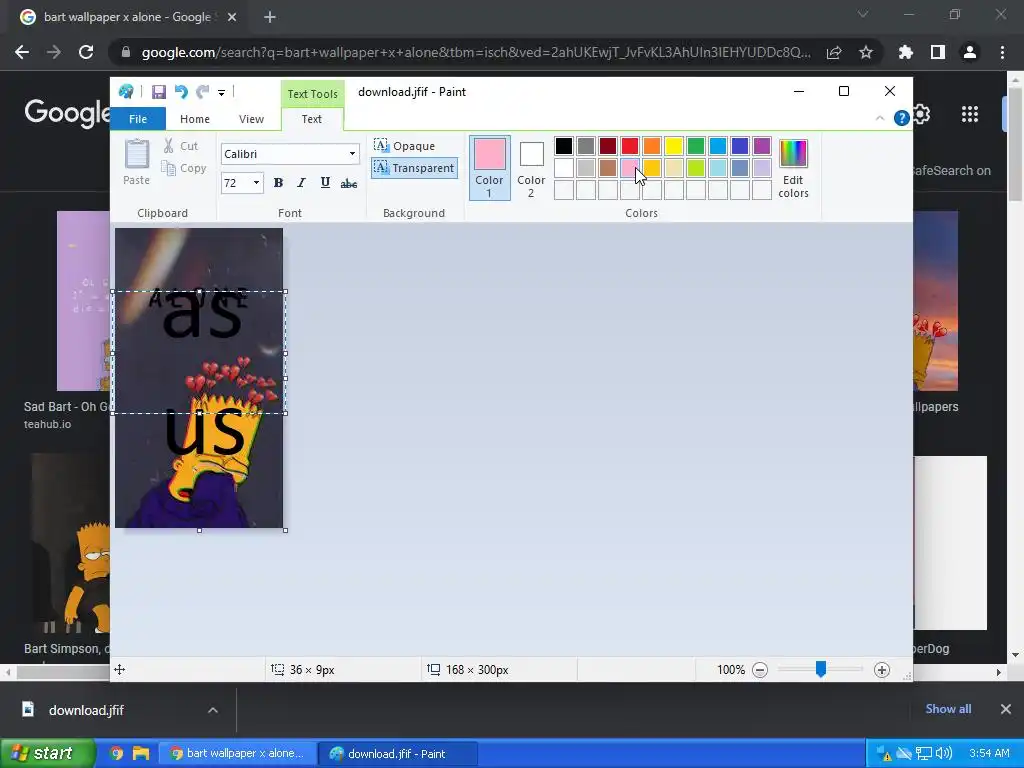Image resolution: width=1024 pixels, height=768 pixels.
Task: Open Paint Help with the question mark icon
Action: coord(901,118)
